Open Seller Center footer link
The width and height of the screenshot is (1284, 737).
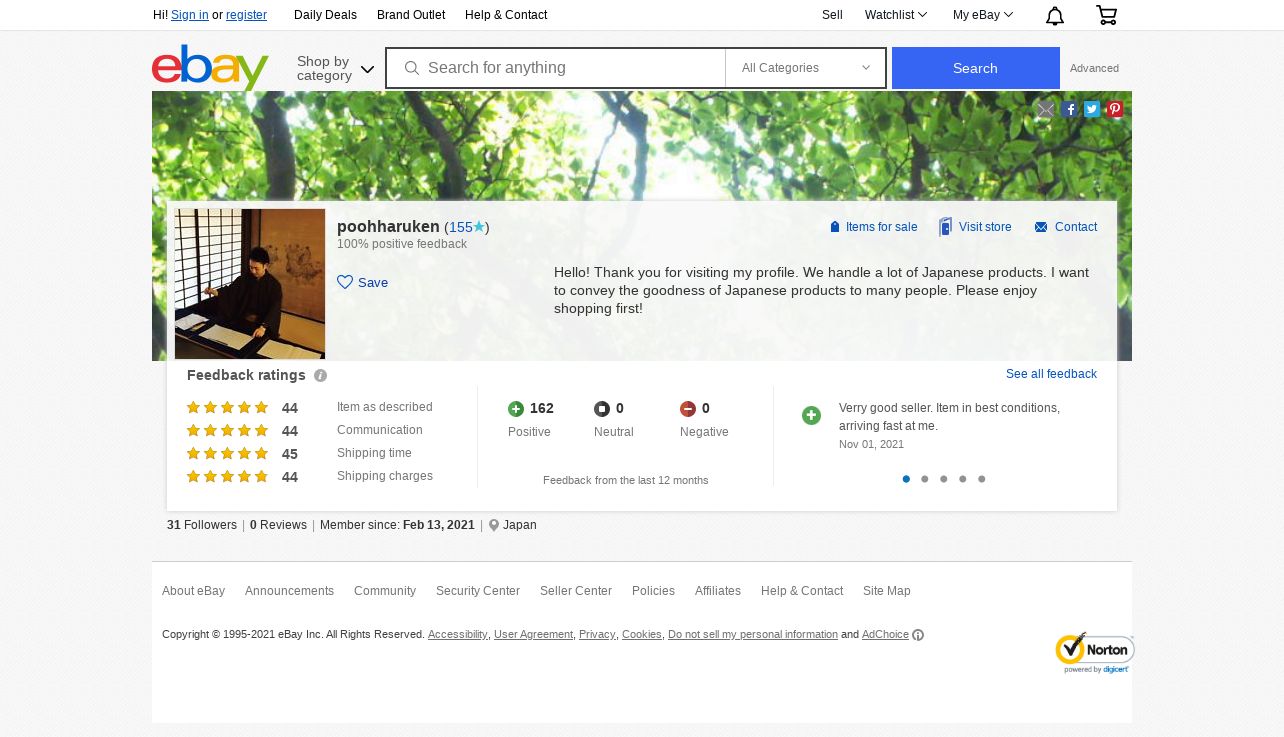[x=576, y=591]
